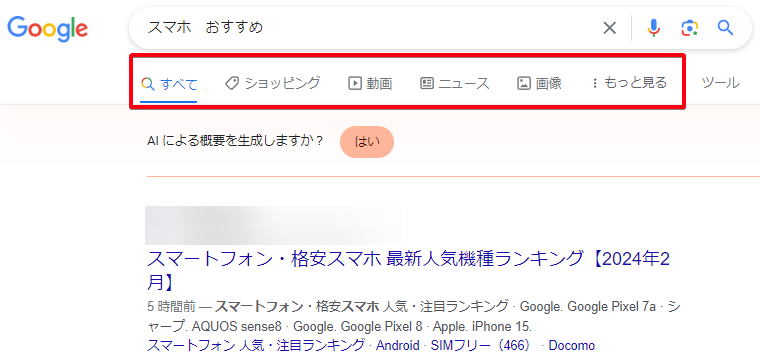Screen dimensions: 760x361
Task: Open the スマートフォン・格安スマホ 最新人気機種ランキング result
Action: [408, 271]
